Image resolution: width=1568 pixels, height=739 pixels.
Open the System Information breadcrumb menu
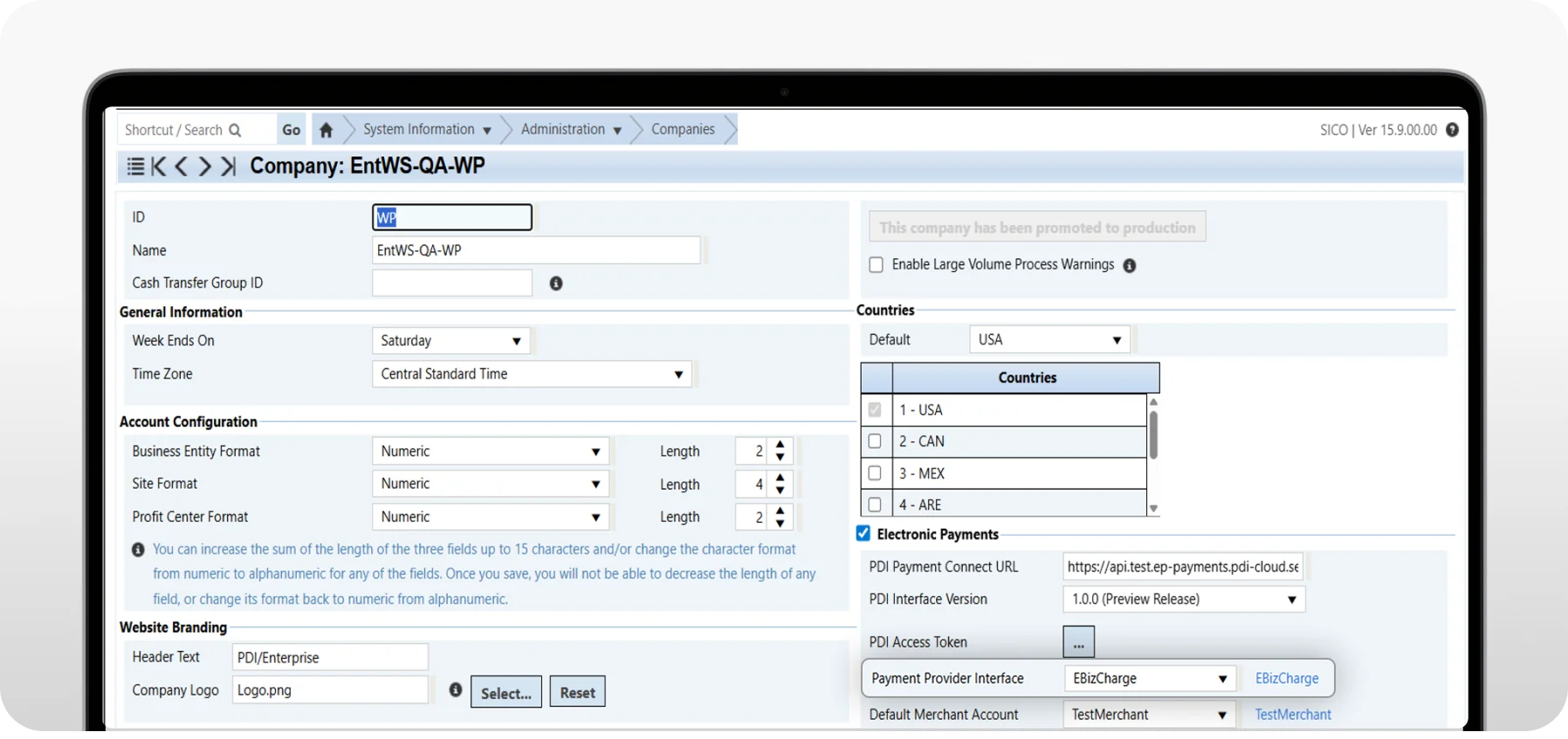point(427,129)
